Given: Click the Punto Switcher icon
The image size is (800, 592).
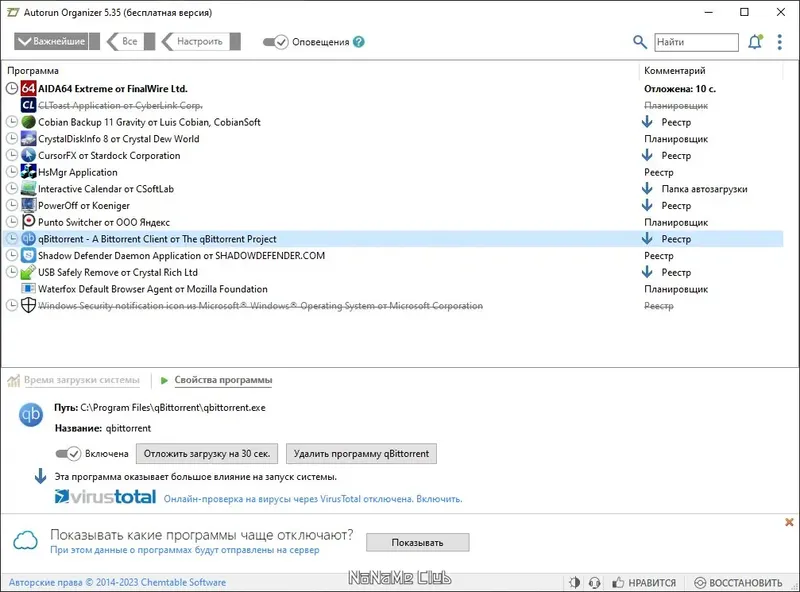Looking at the screenshot, I should click(x=29, y=222).
